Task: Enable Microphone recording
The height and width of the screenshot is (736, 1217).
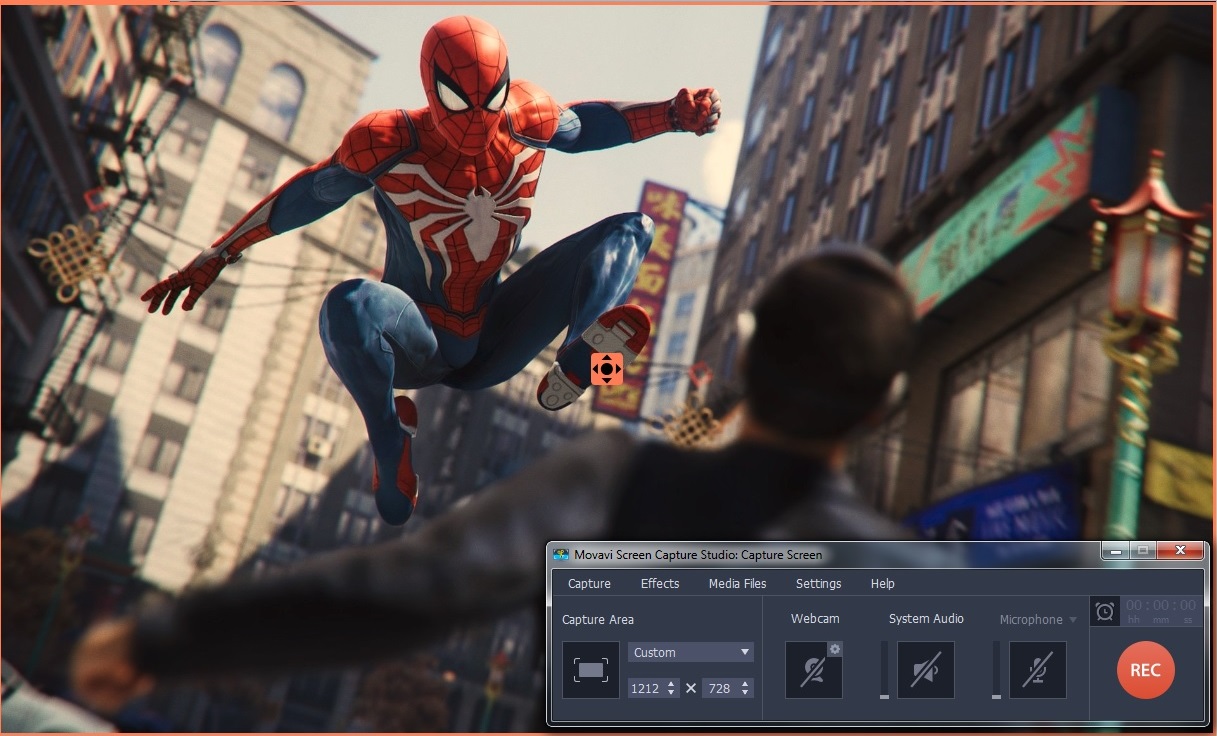Action: tap(1037, 670)
